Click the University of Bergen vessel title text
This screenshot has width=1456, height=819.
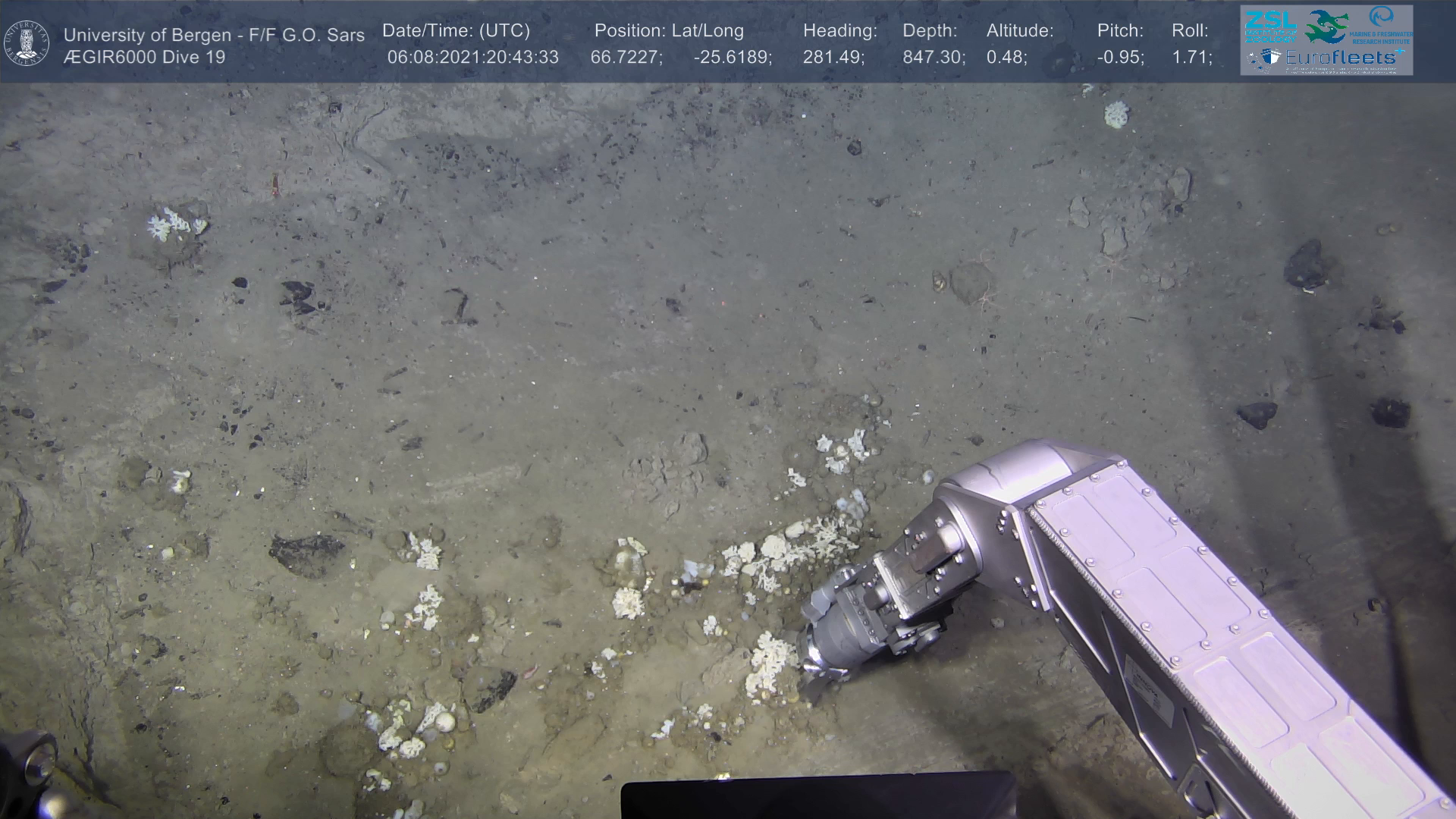tap(214, 35)
